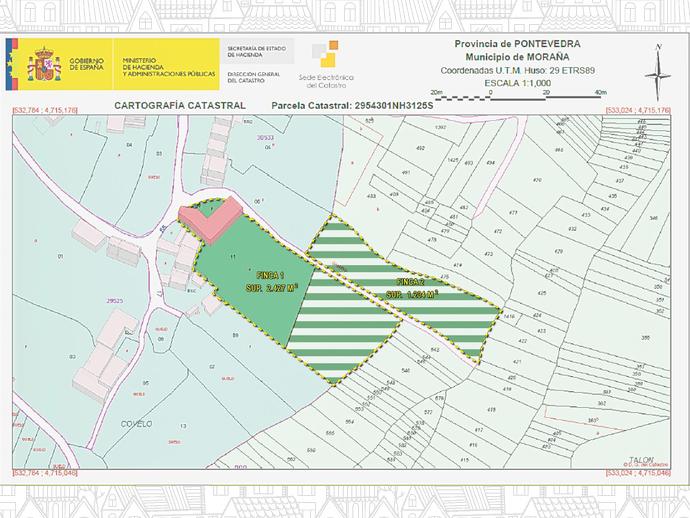Click the Dirección General del Catastro text
The width and height of the screenshot is (690, 518).
point(259,77)
